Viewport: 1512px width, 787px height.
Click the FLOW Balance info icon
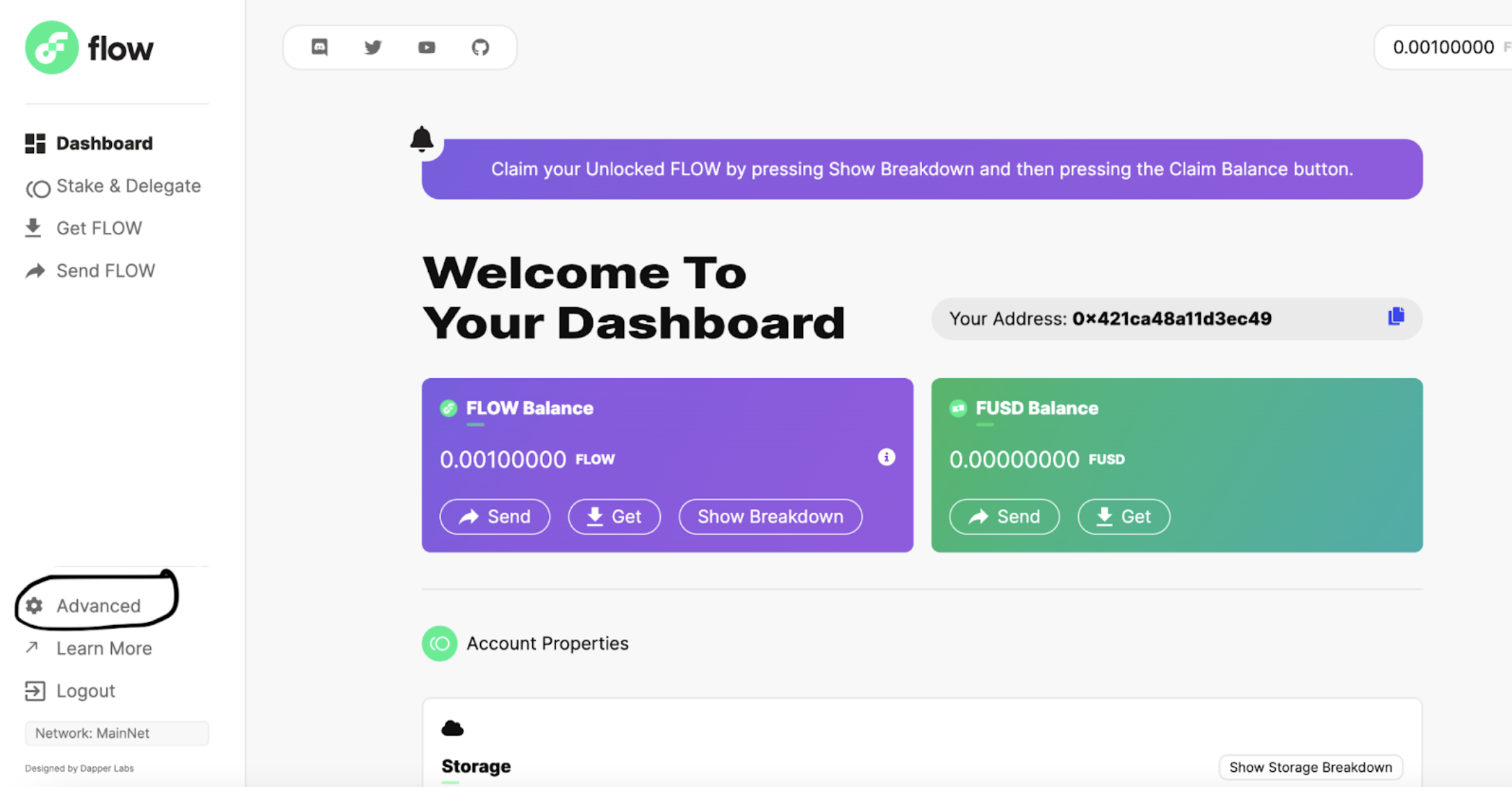tap(886, 457)
